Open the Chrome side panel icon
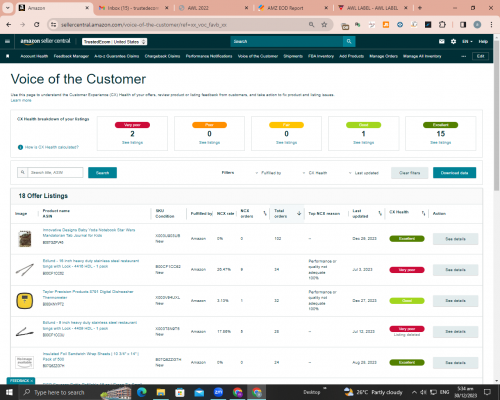 click(x=463, y=25)
